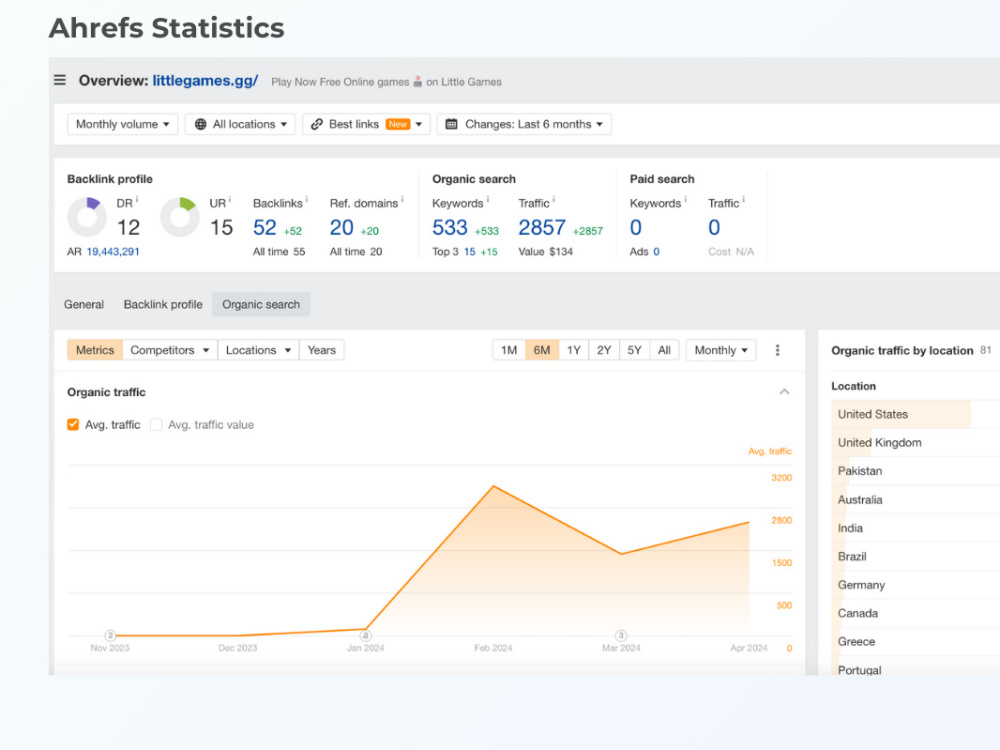This screenshot has width=1000, height=750.
Task: Open the chart three-dot options menu
Action: (777, 350)
